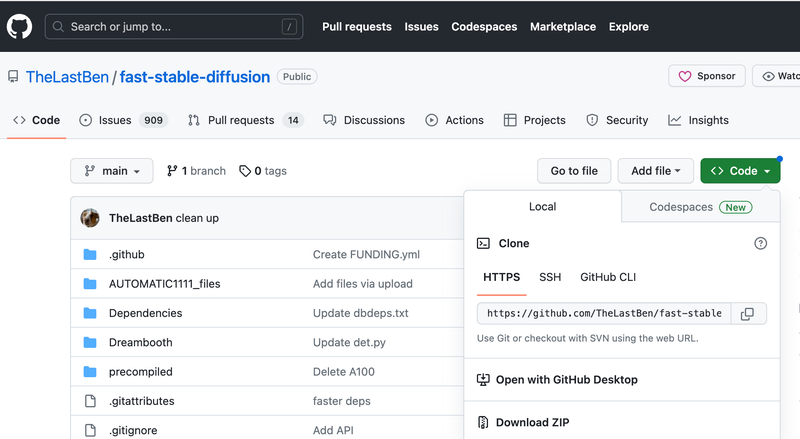Select the Code repository tab
Screen dimensions: 800x439
[x=37, y=120]
